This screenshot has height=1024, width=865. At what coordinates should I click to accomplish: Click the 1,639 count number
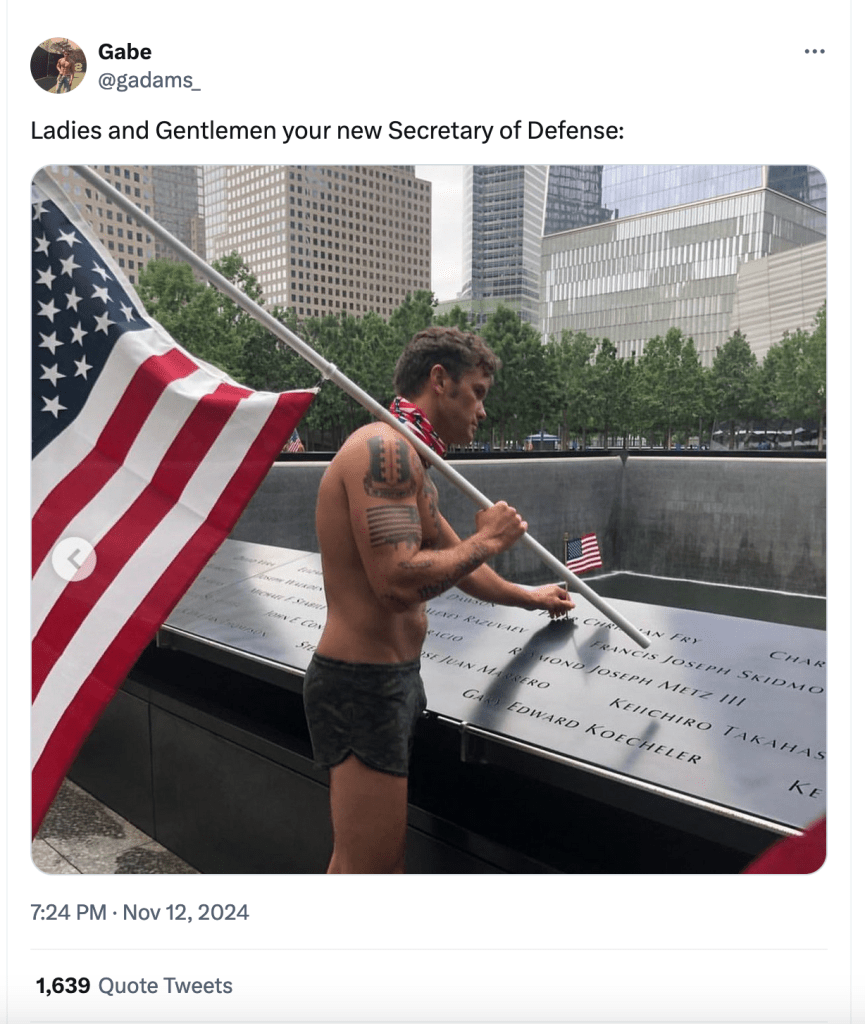coord(63,985)
